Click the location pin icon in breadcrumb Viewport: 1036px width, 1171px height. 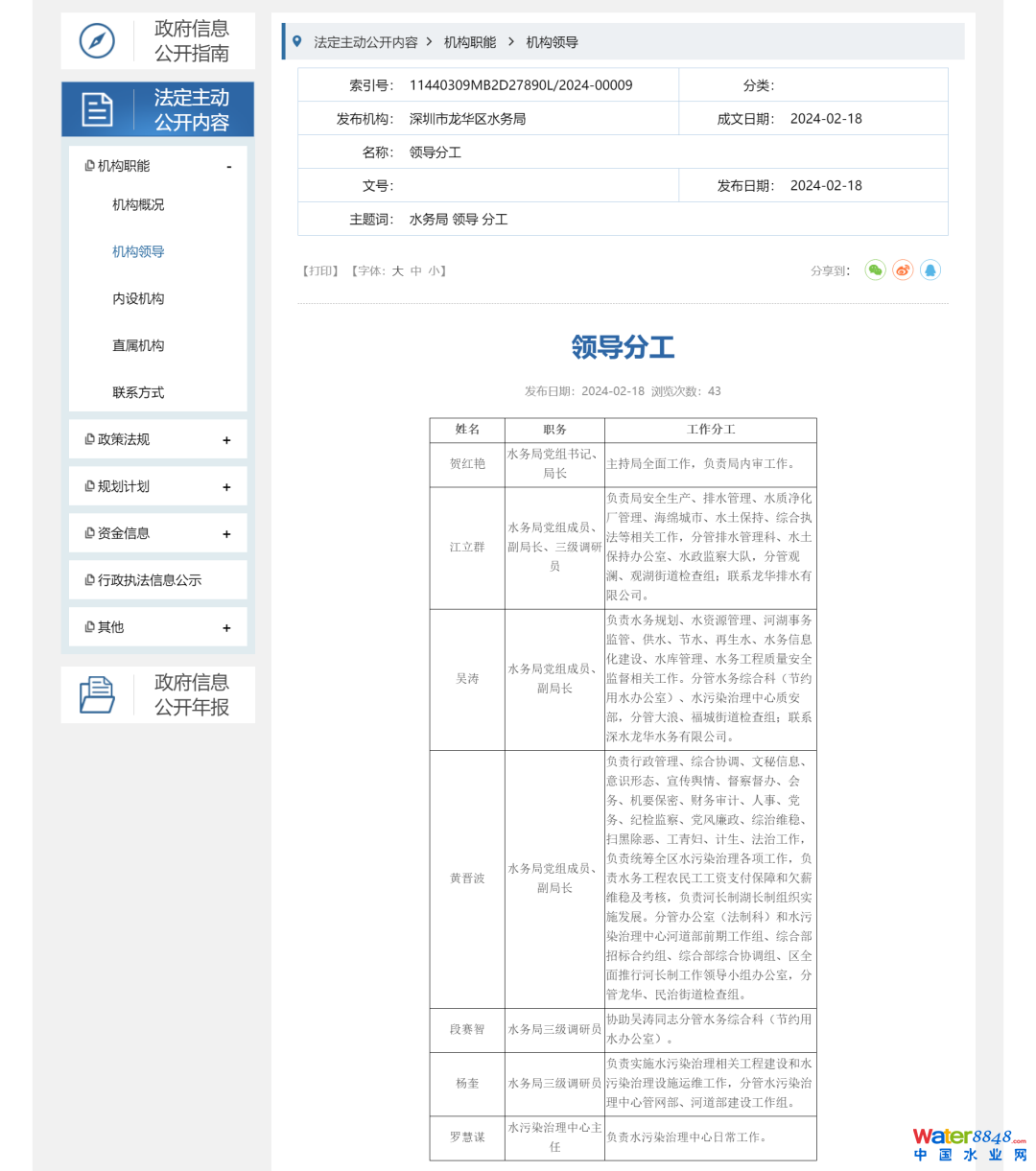[x=297, y=42]
